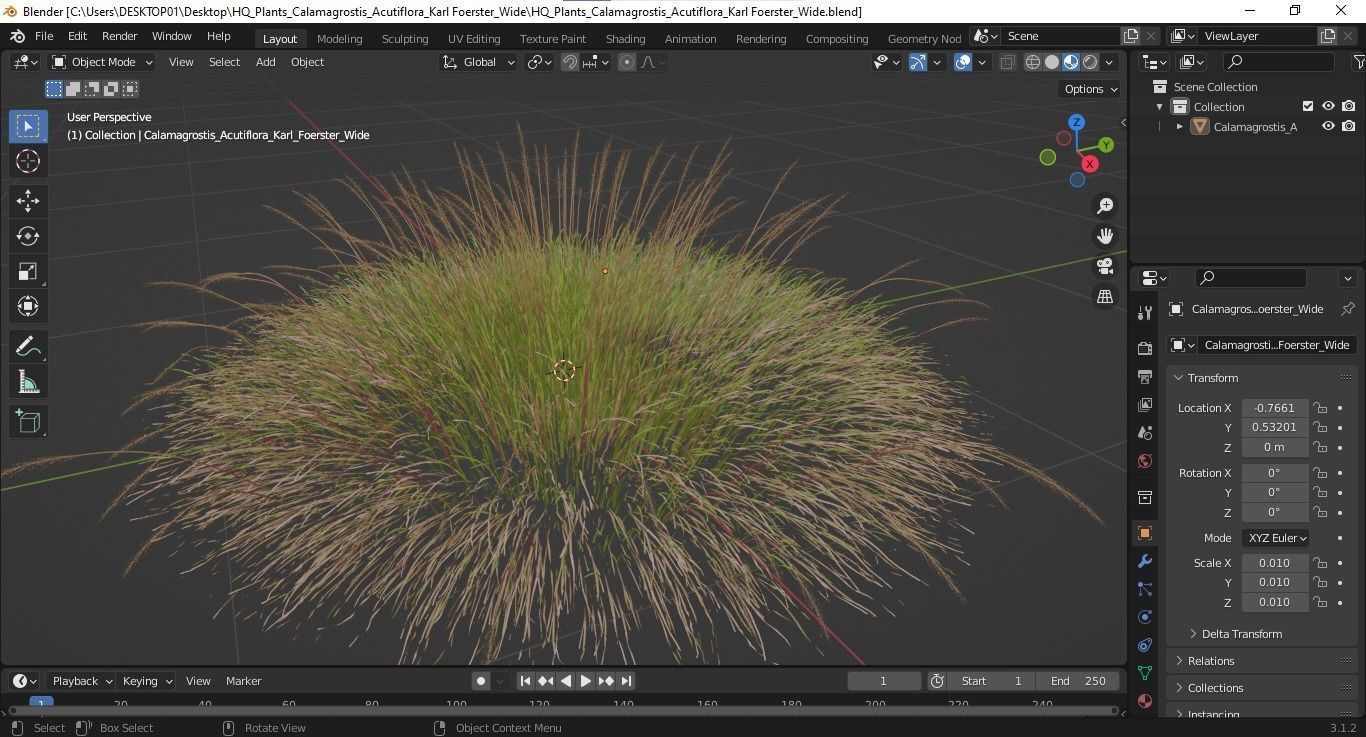The image size is (1366, 737).
Task: Play animation forward
Action: (585, 681)
